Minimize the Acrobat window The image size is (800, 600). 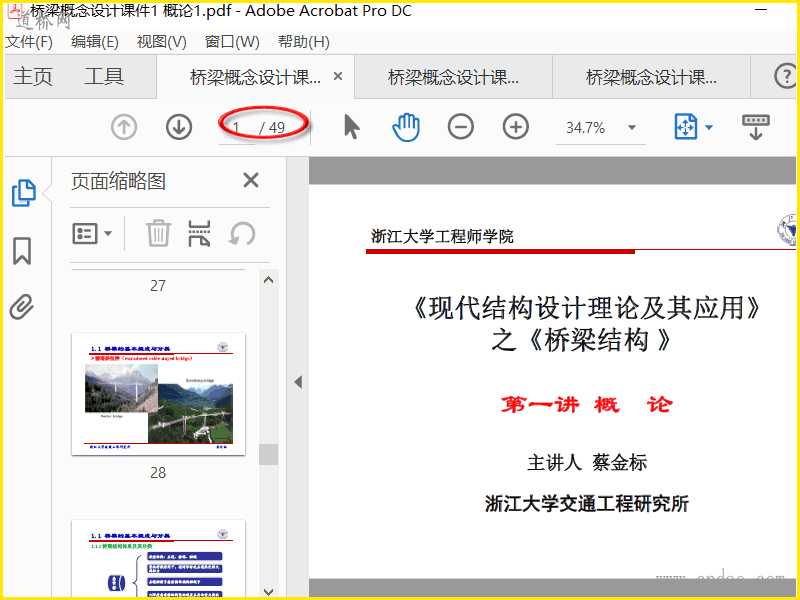(x=761, y=10)
